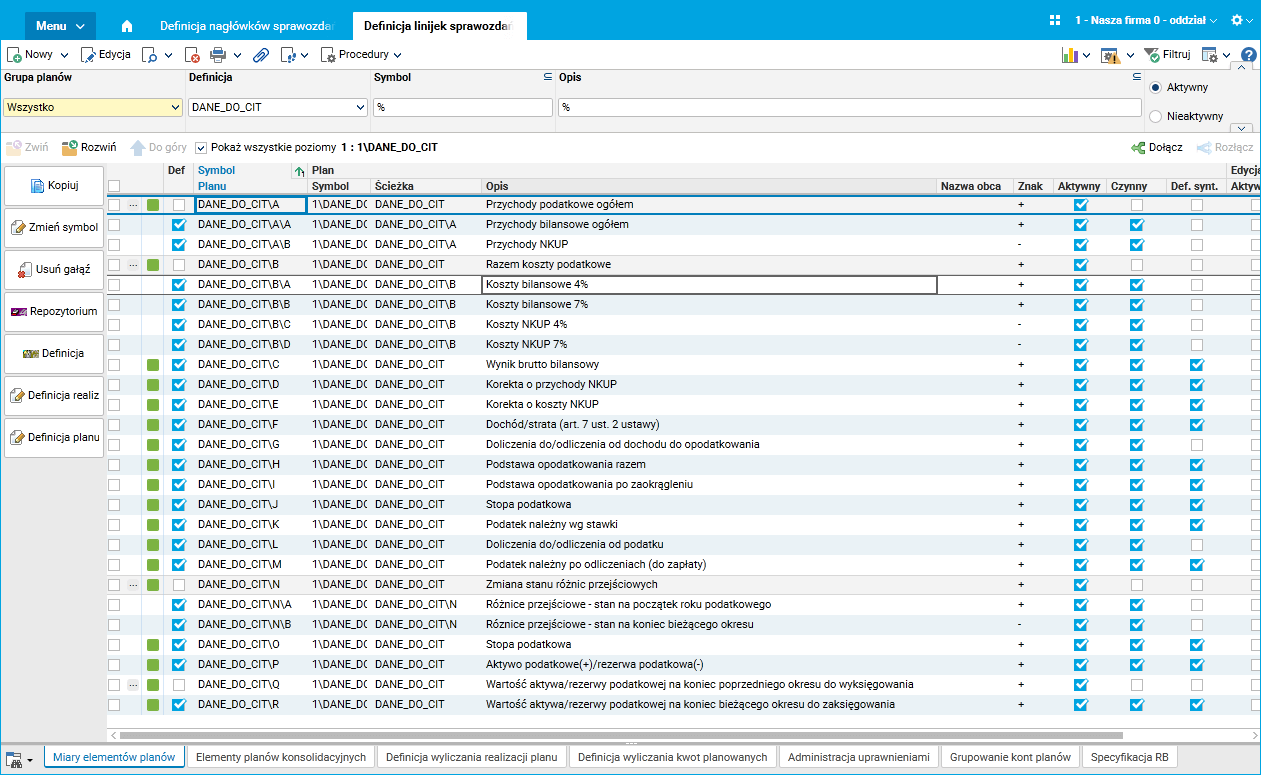
Task: Open the blue help question mark
Action: point(1248,55)
